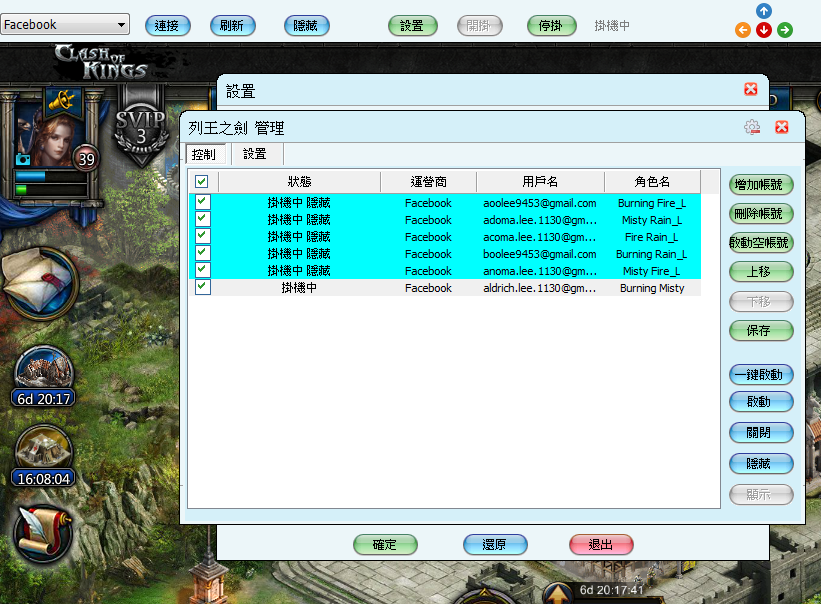Select the Facebook cell in acoma.lee.1130 row
This screenshot has height=604, width=821.
[x=428, y=237]
